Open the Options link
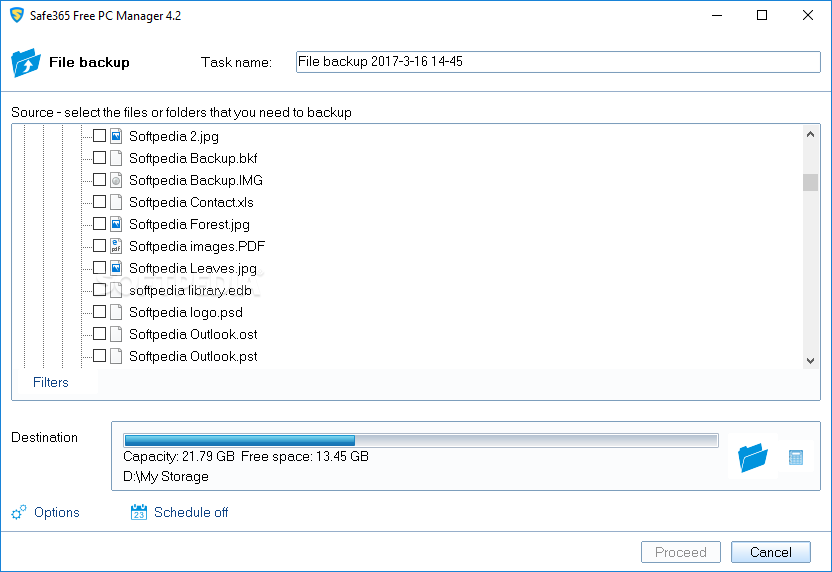Viewport: 832px width, 572px height. (x=57, y=512)
